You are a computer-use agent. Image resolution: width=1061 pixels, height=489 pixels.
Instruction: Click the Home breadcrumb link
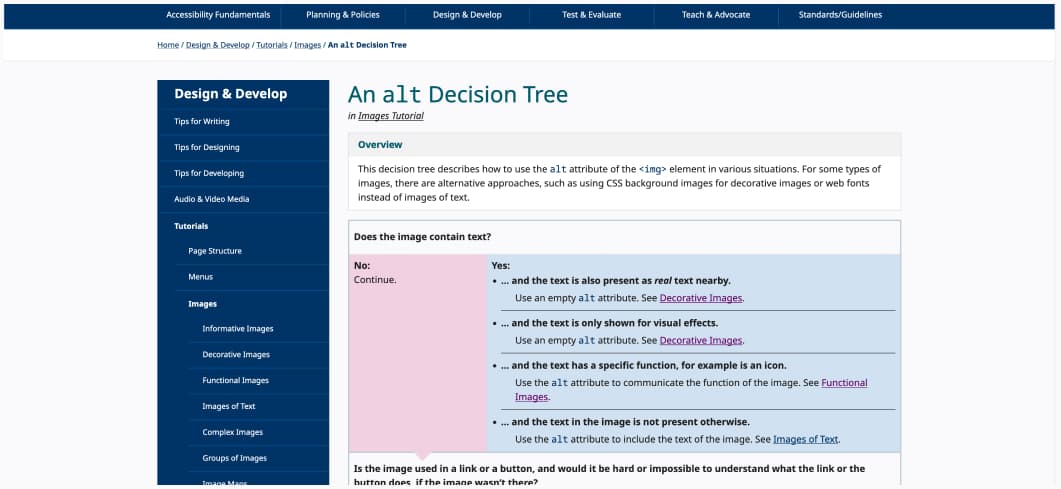168,45
